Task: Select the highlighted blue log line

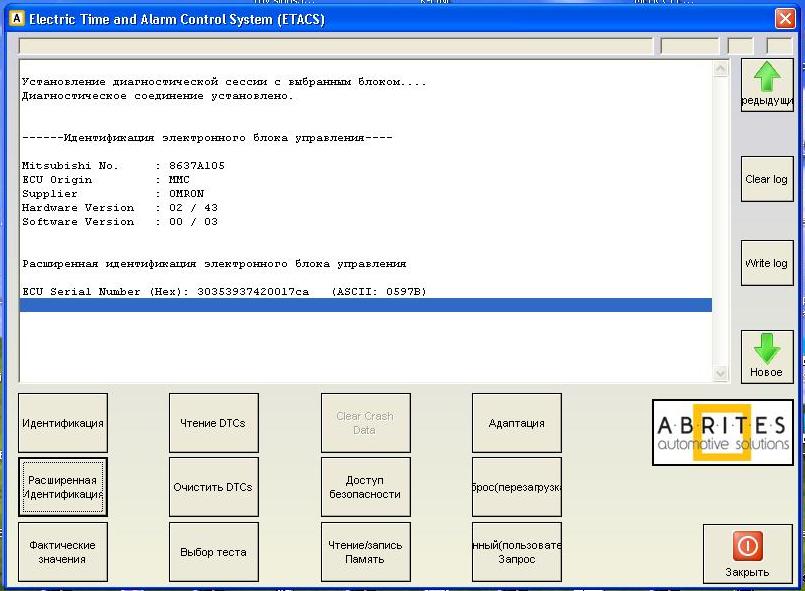Action: click(x=365, y=305)
